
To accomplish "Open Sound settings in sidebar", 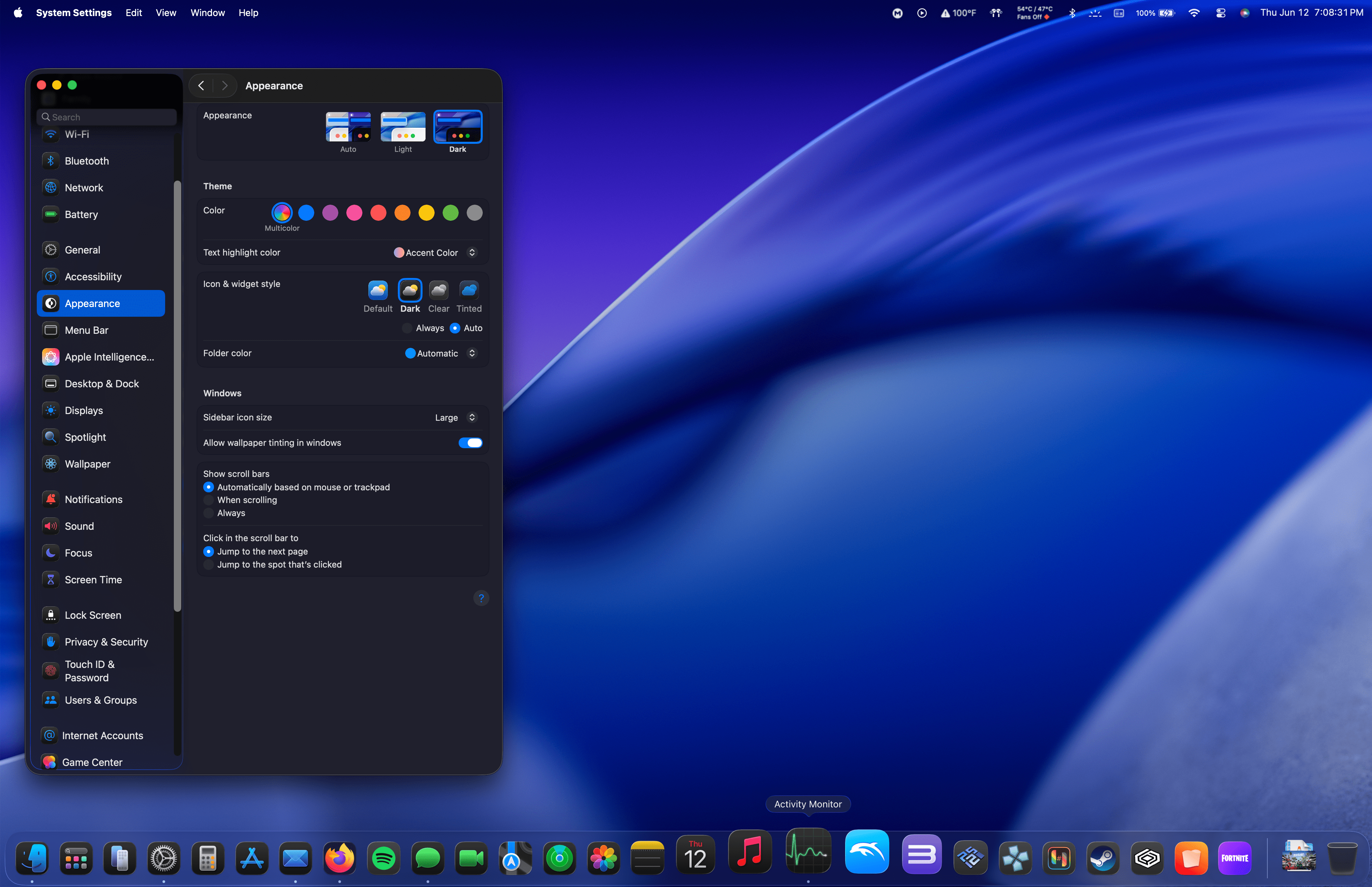I will tap(101, 526).
